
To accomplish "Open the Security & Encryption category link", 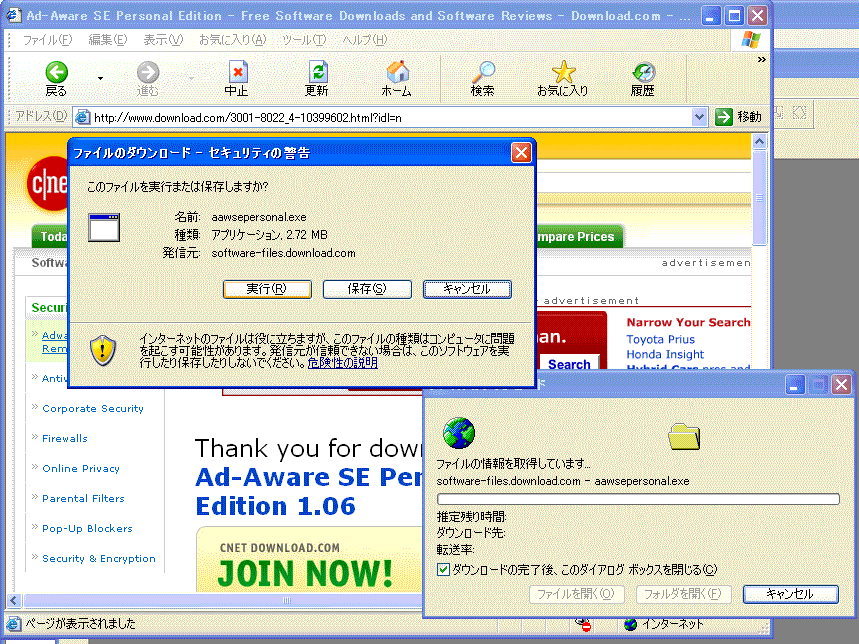I will pos(99,559).
